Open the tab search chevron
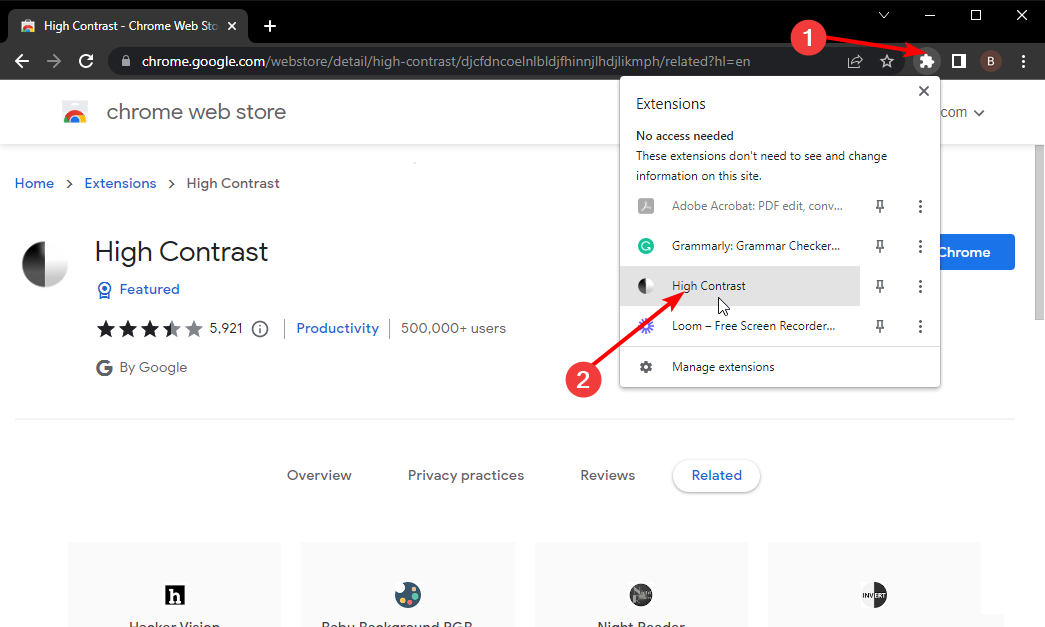Screen dimensions: 1045x627 click(884, 15)
